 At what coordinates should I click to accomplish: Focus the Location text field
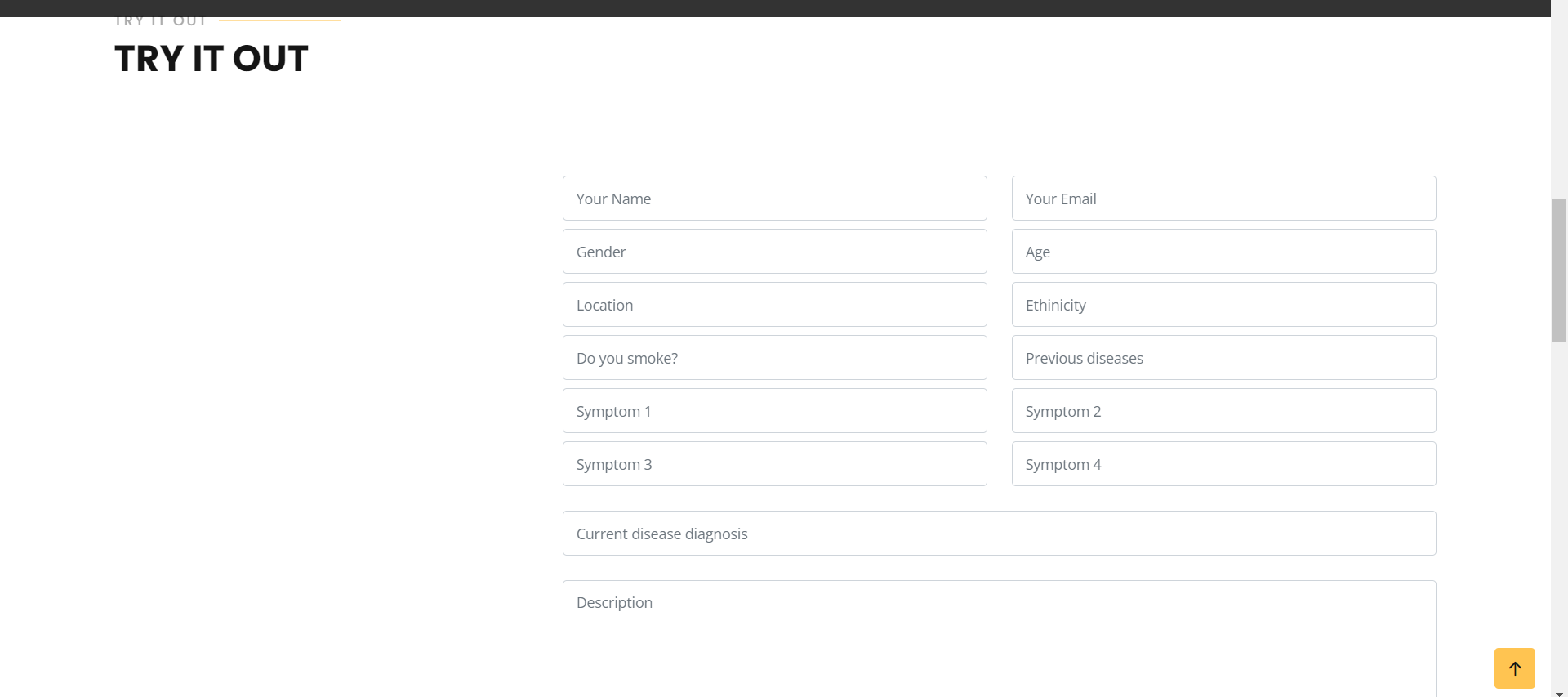[x=774, y=304]
